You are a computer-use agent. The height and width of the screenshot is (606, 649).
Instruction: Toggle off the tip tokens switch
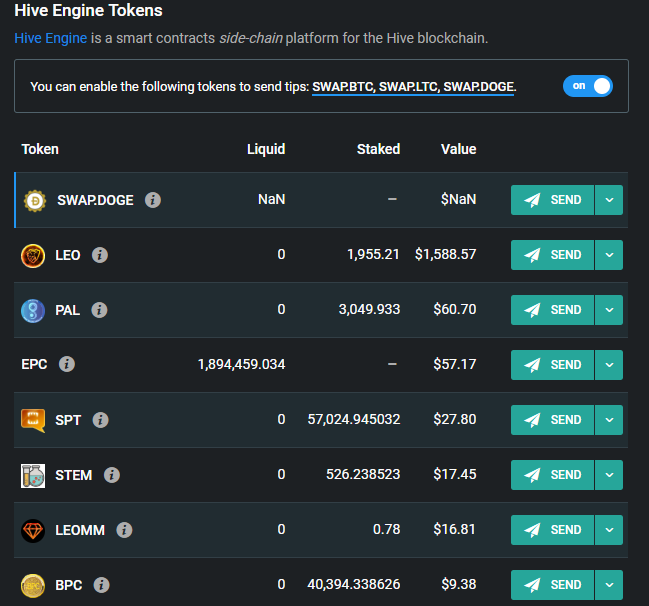(x=588, y=86)
